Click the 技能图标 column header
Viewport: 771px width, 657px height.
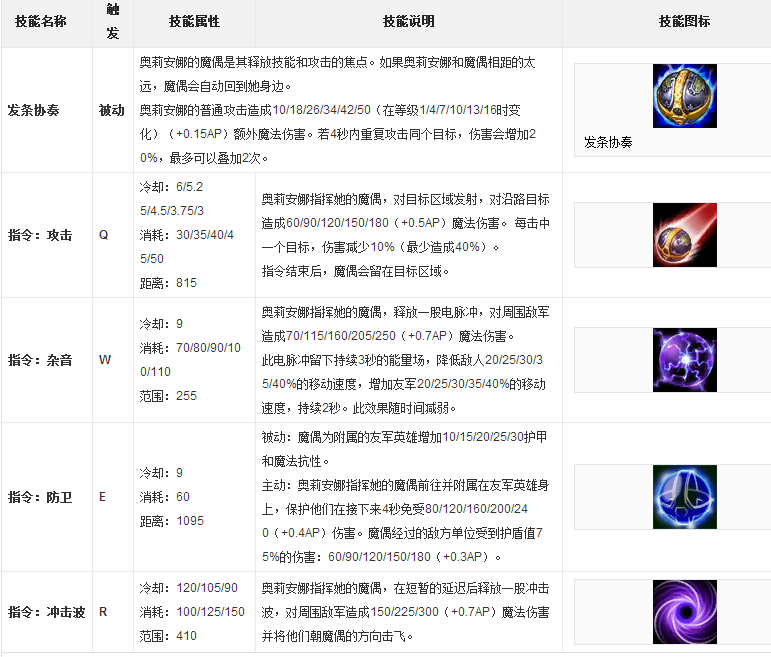[x=684, y=22]
